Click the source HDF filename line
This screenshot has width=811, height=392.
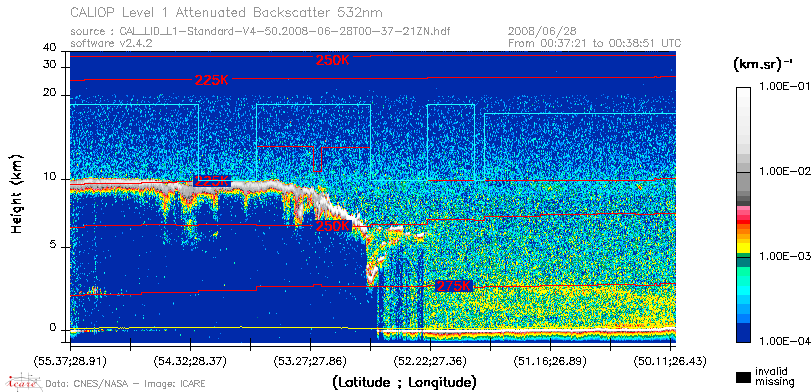point(260,32)
